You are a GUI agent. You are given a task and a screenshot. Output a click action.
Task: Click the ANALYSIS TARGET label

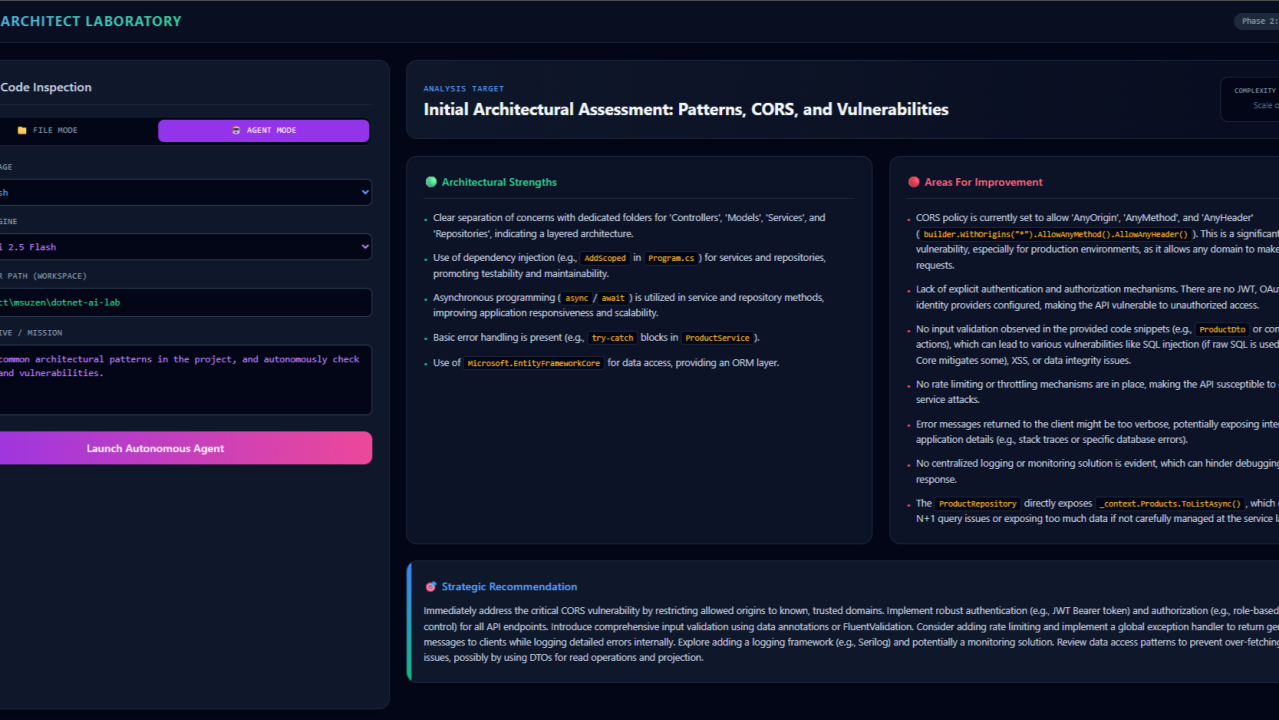[464, 89]
